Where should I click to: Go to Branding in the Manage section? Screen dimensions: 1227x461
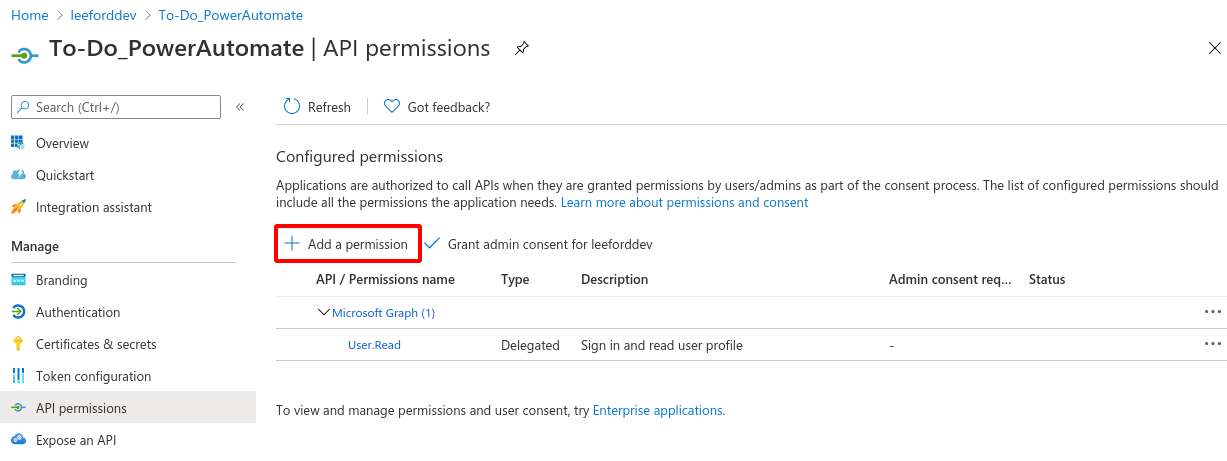(62, 280)
